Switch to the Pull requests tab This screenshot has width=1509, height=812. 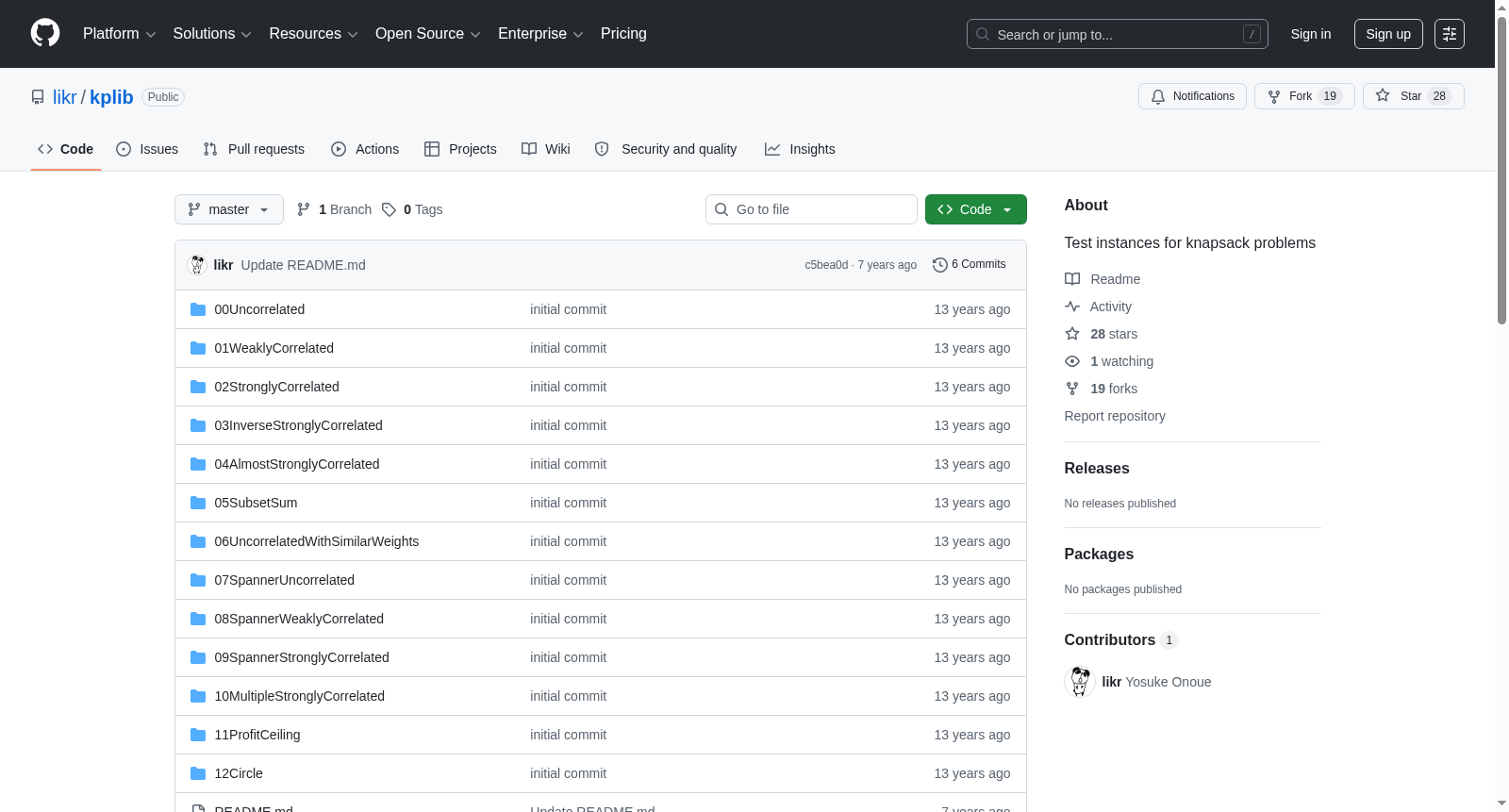[x=254, y=149]
